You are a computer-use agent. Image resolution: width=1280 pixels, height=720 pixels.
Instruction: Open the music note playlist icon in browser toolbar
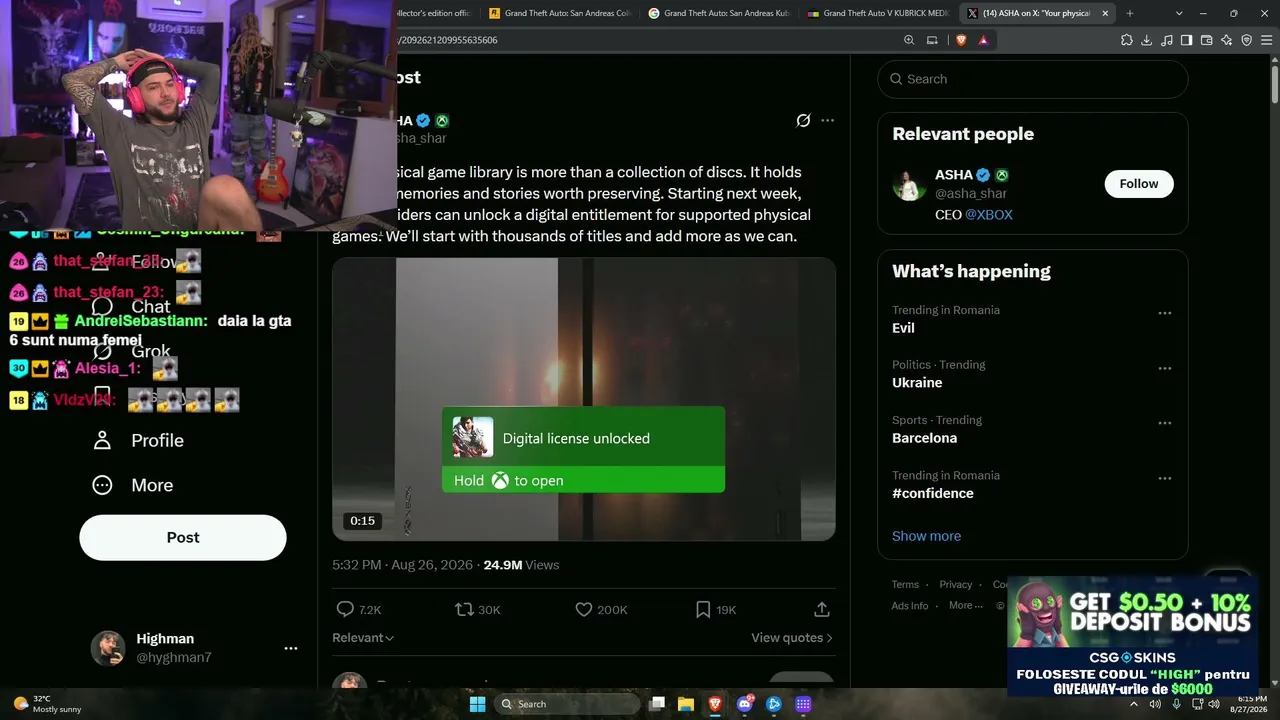pos(1167,40)
